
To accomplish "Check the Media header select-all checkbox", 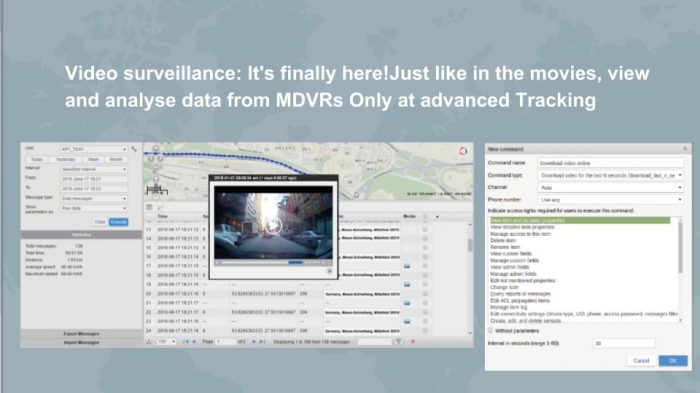I will click(425, 217).
